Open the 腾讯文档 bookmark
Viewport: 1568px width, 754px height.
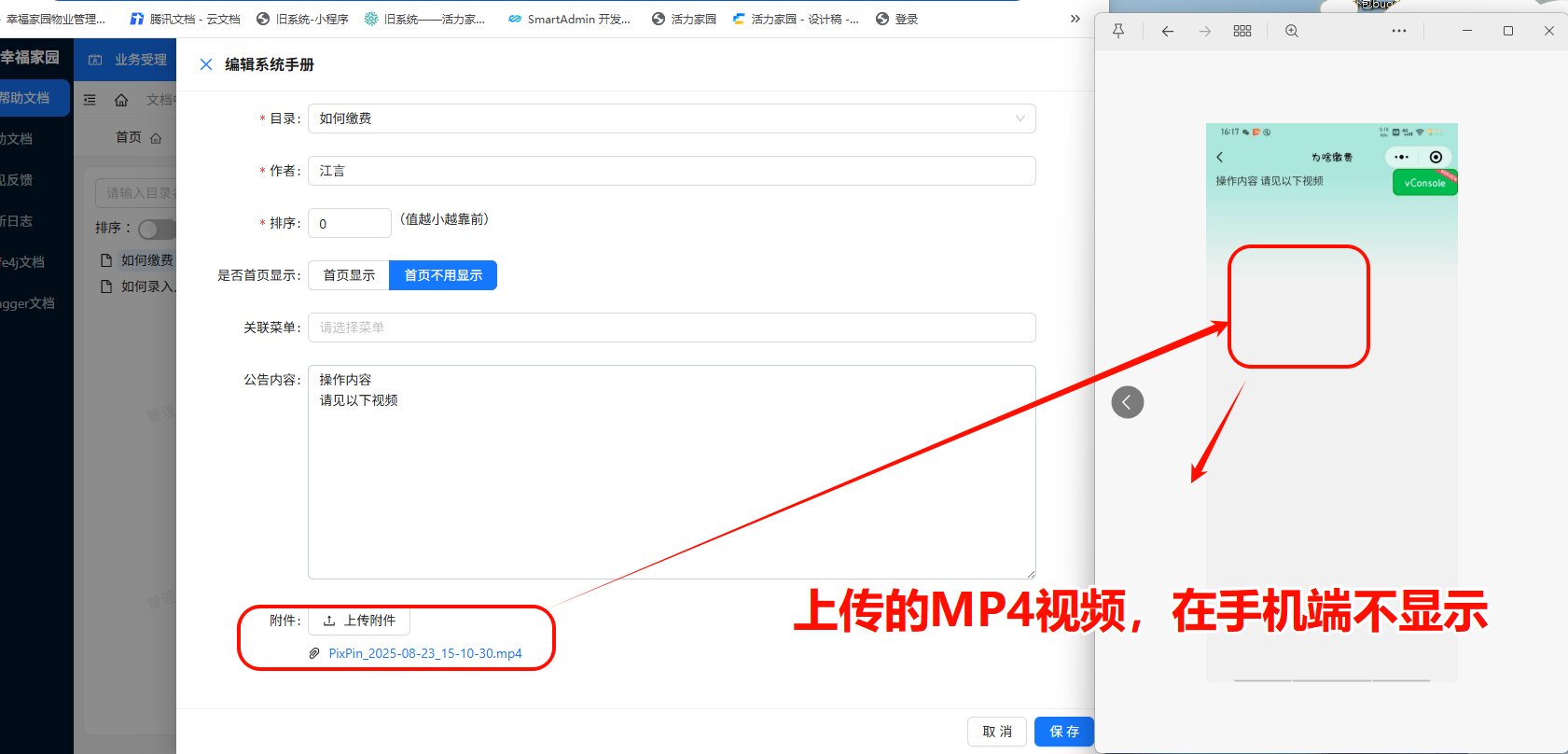click(185, 19)
